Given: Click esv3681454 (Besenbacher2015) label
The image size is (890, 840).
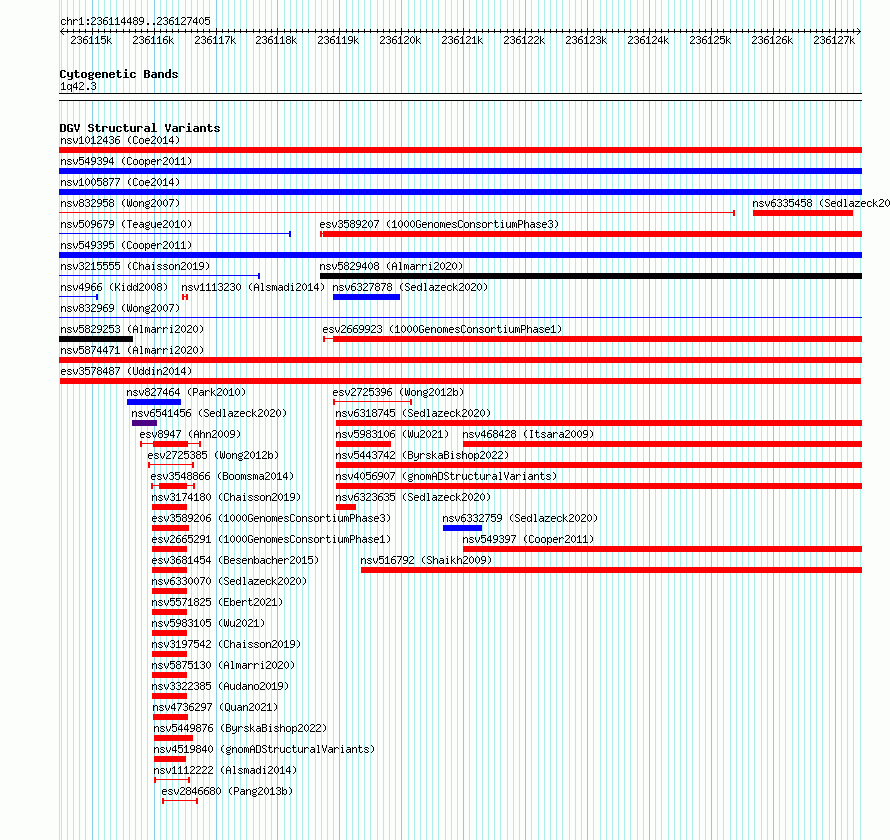Looking at the screenshot, I should pyautogui.click(x=236, y=560).
